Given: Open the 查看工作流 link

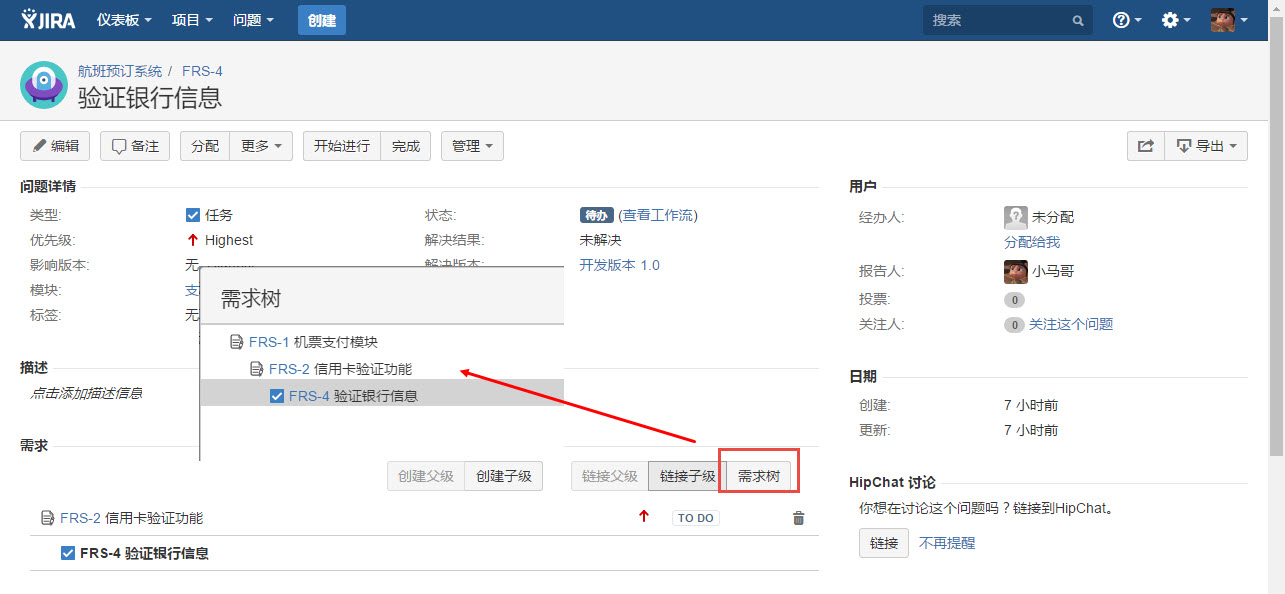Looking at the screenshot, I should point(658,215).
